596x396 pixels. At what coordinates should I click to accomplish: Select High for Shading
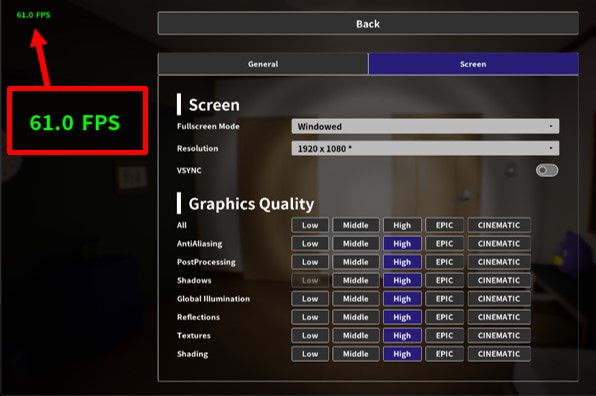[x=402, y=354]
